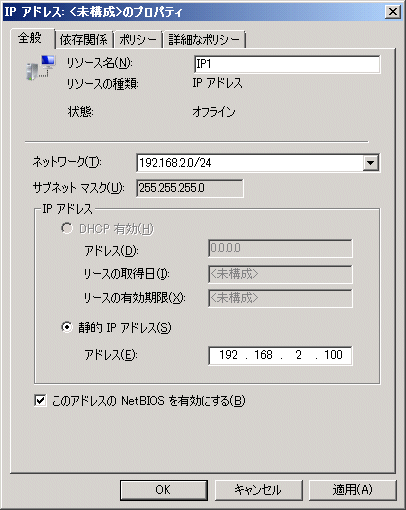Click the サブネット マスク field 255.255.255.0
This screenshot has height=510, width=406.
click(190, 188)
